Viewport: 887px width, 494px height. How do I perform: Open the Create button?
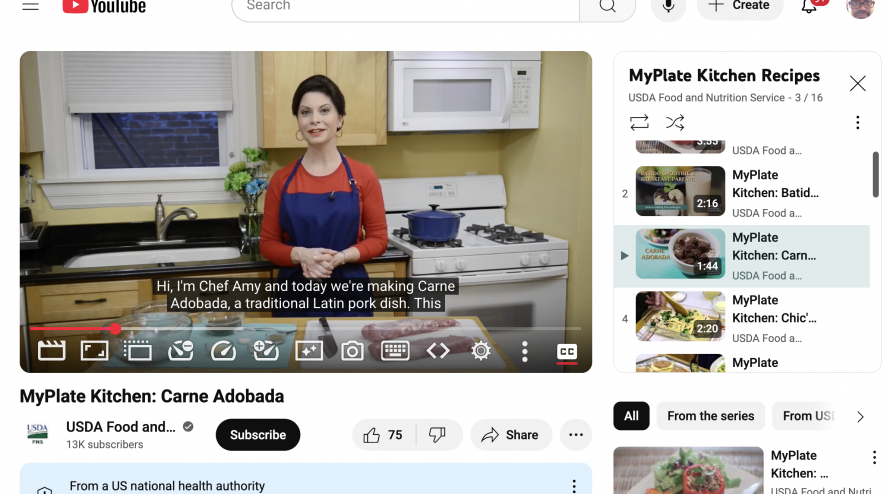[740, 6]
